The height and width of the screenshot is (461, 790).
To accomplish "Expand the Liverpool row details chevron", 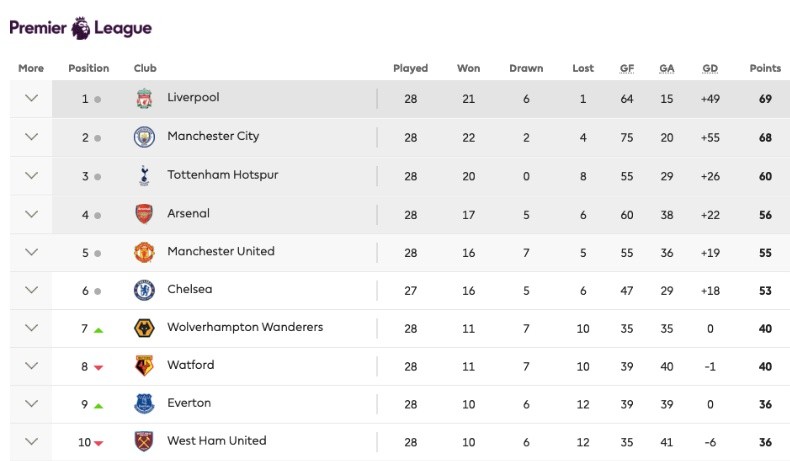I will 31,98.
